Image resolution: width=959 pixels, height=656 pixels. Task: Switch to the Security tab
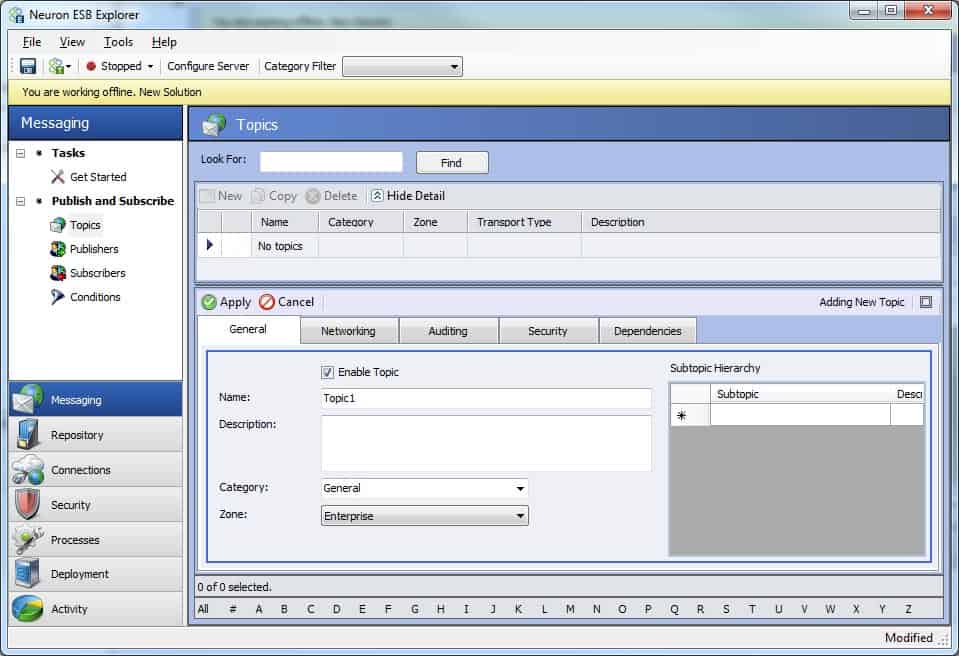point(548,331)
